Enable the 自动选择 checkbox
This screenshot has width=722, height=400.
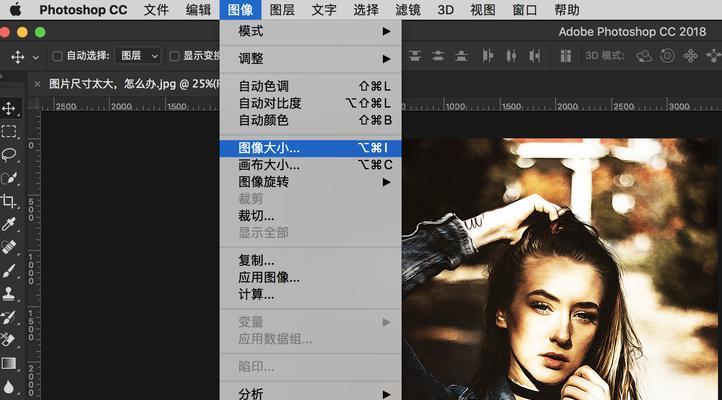tap(58, 56)
